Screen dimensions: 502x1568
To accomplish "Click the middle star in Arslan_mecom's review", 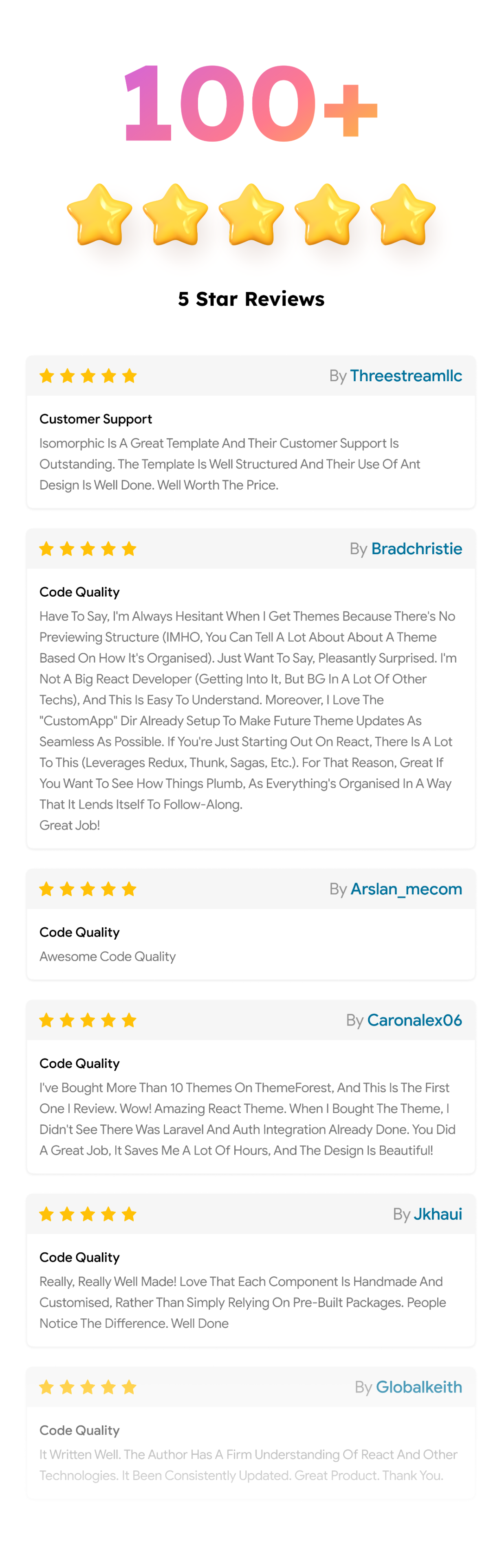I will 88,889.
